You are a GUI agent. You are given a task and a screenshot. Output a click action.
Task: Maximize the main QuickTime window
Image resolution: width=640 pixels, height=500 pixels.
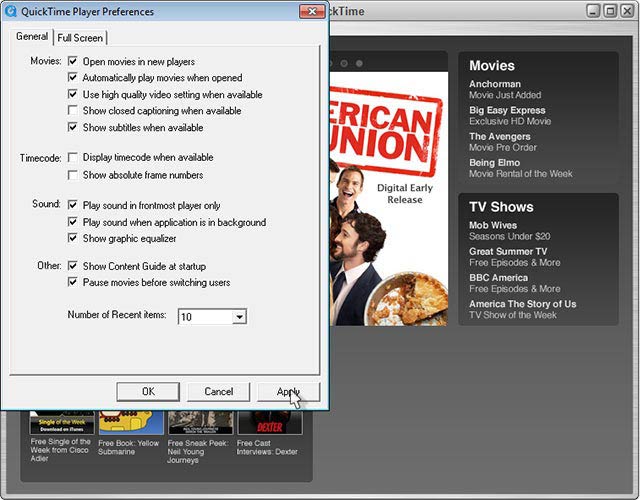tap(608, 11)
